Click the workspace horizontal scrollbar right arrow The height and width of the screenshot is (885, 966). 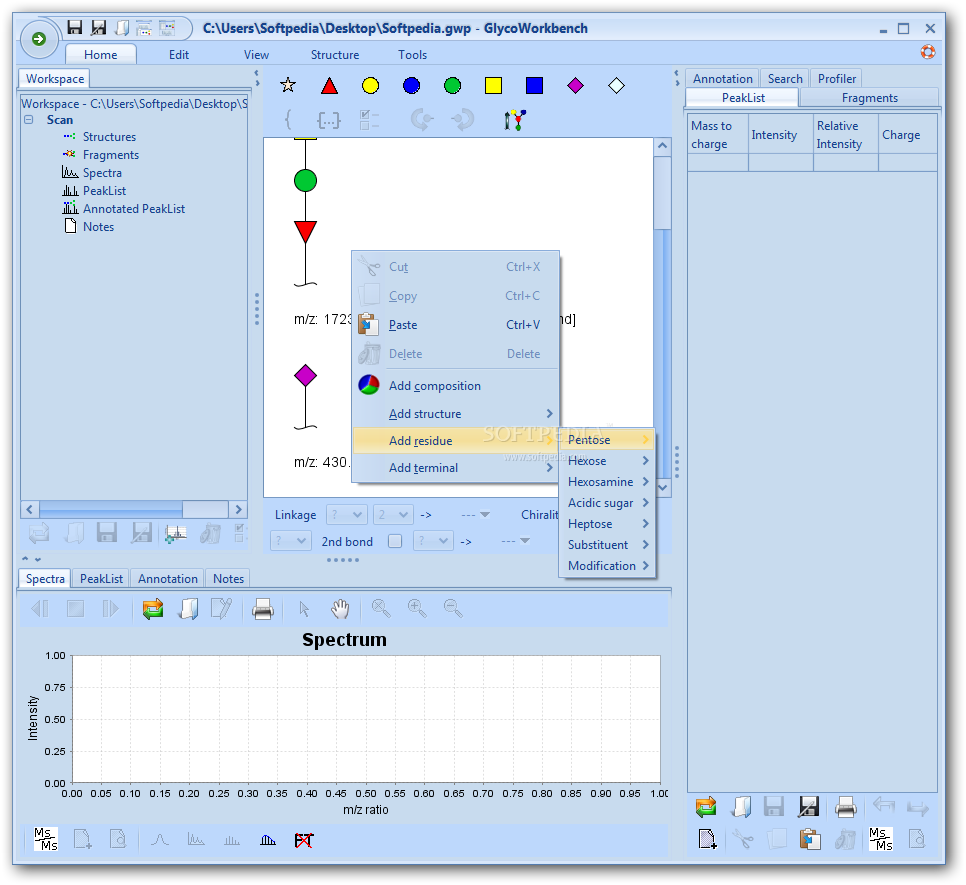(x=238, y=509)
